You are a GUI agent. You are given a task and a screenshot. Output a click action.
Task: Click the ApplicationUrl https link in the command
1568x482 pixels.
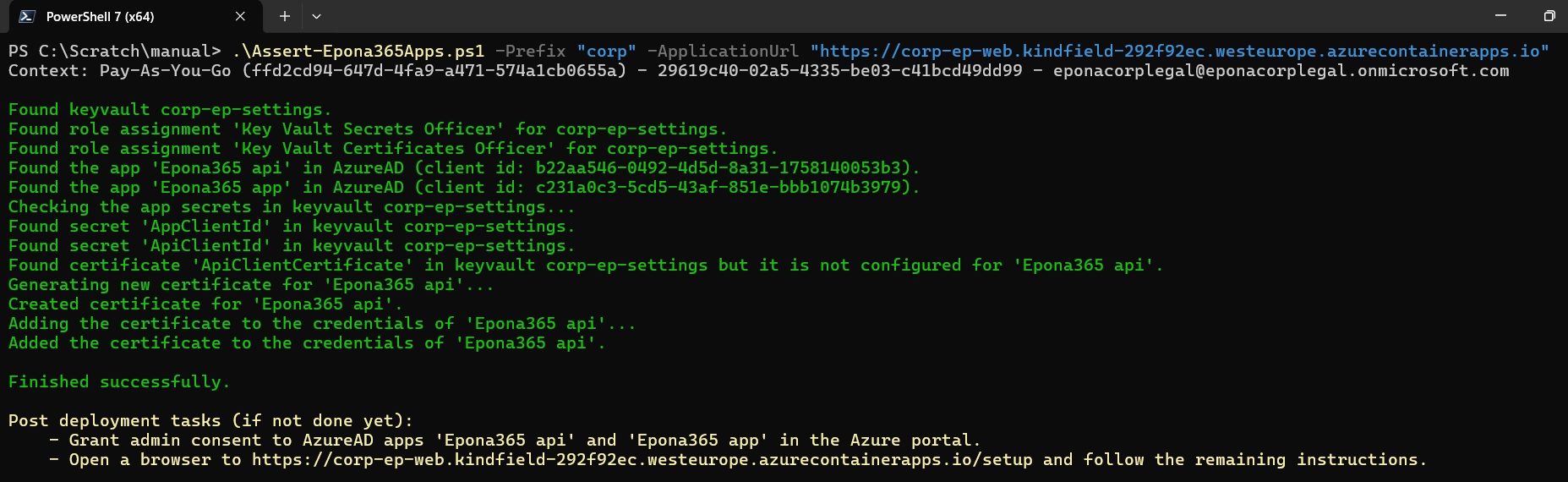pos(1179,52)
